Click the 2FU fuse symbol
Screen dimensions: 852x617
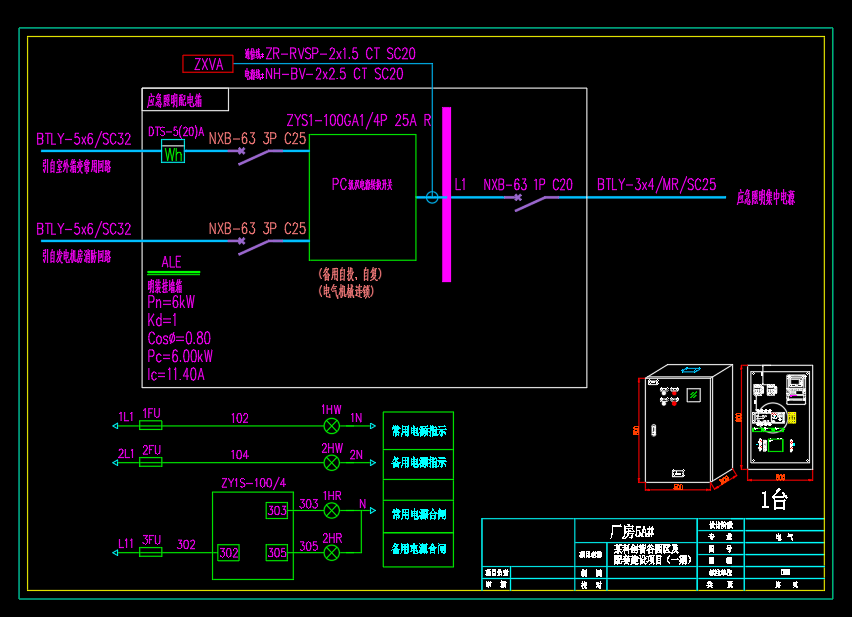pos(151,463)
